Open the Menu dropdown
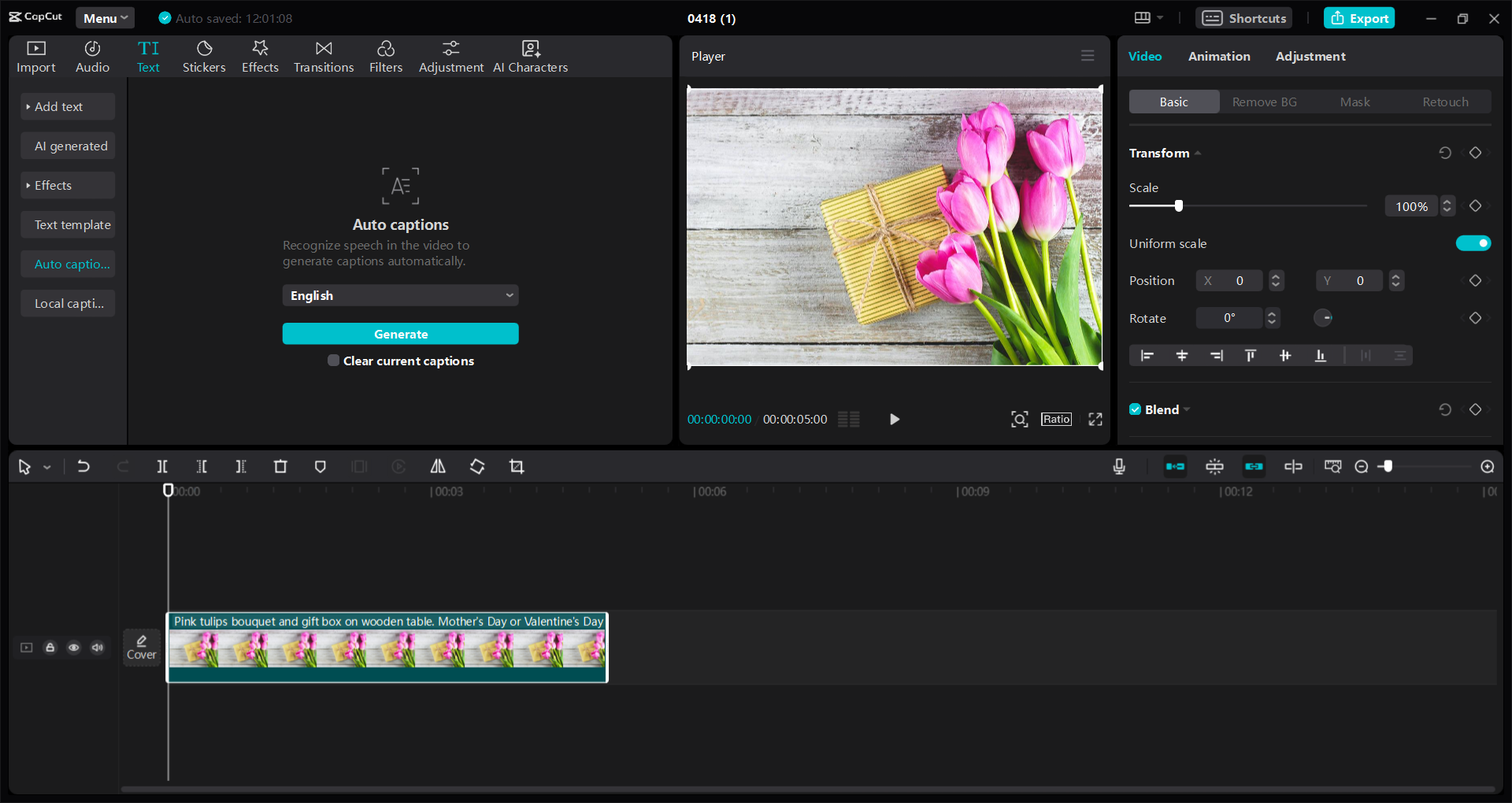Screen dimensions: 1512x803 [x=105, y=17]
